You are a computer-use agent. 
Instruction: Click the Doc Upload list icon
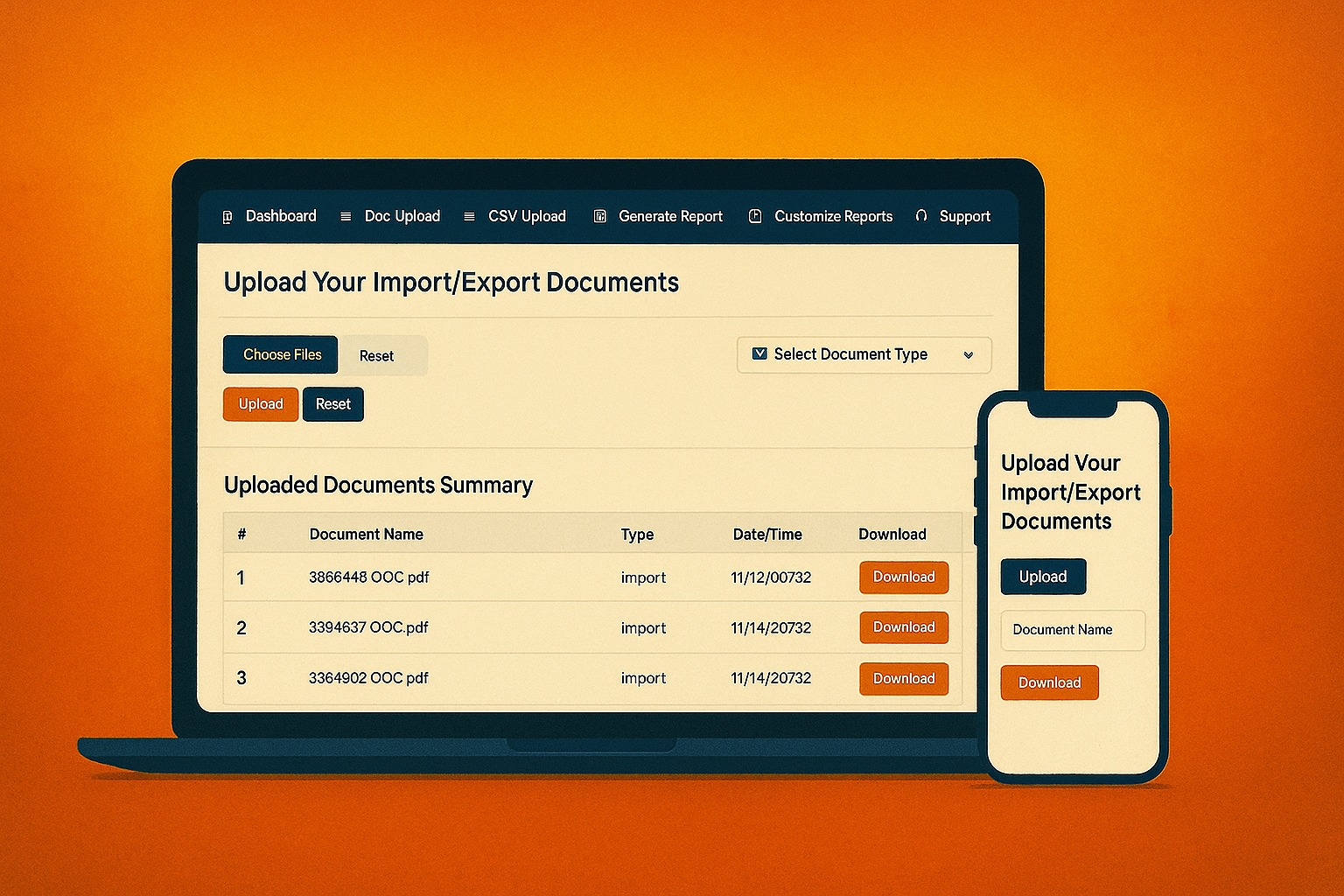346,217
